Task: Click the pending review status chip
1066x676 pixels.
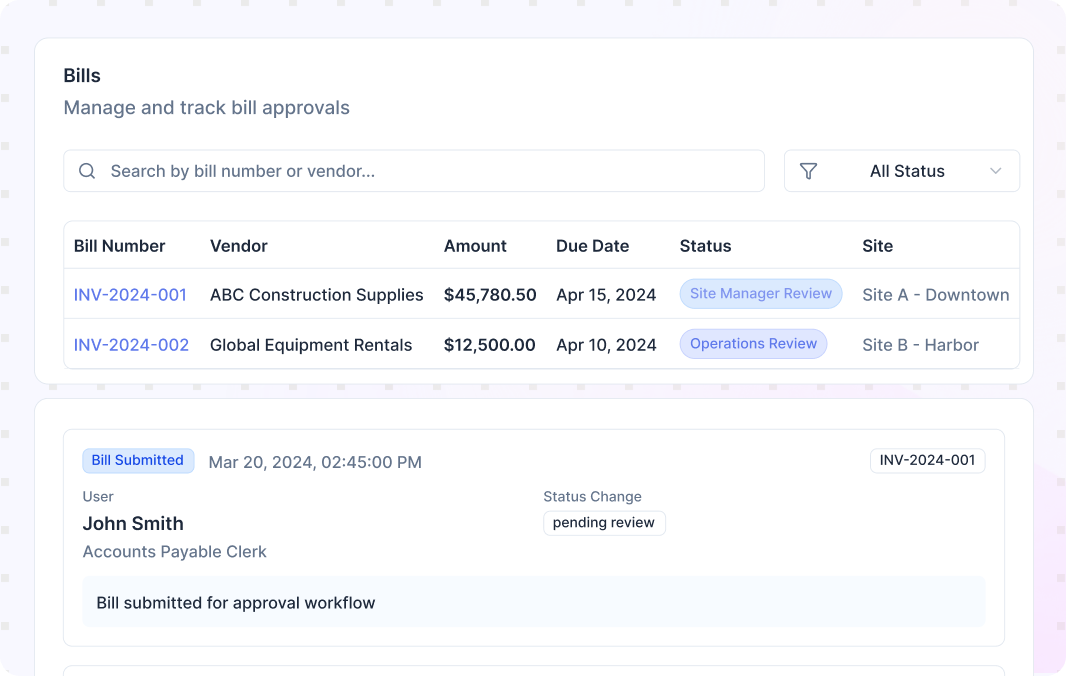Action: [604, 523]
